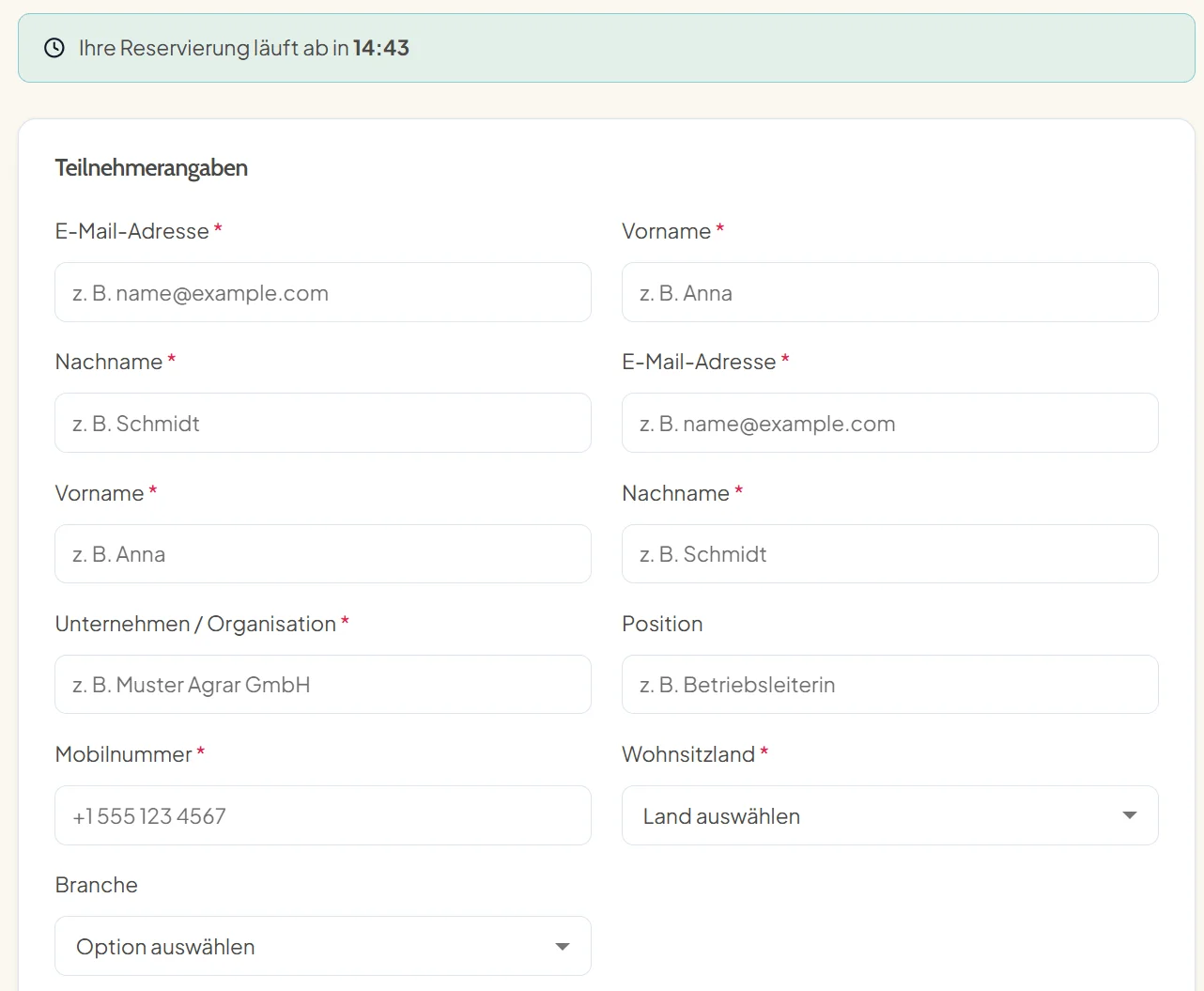Focus the Unternehmen / Organisation input field
1204x991 pixels.
tap(323, 685)
